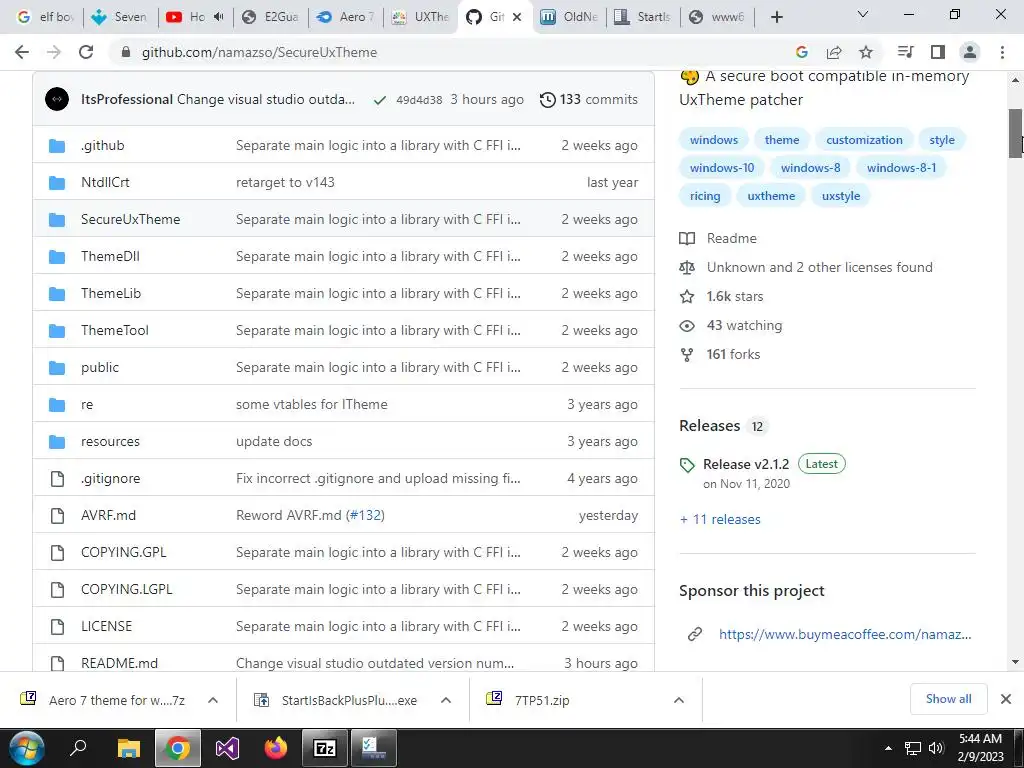Expand options for 7TP51.zip download
This screenshot has height=768, width=1024.
(679, 700)
